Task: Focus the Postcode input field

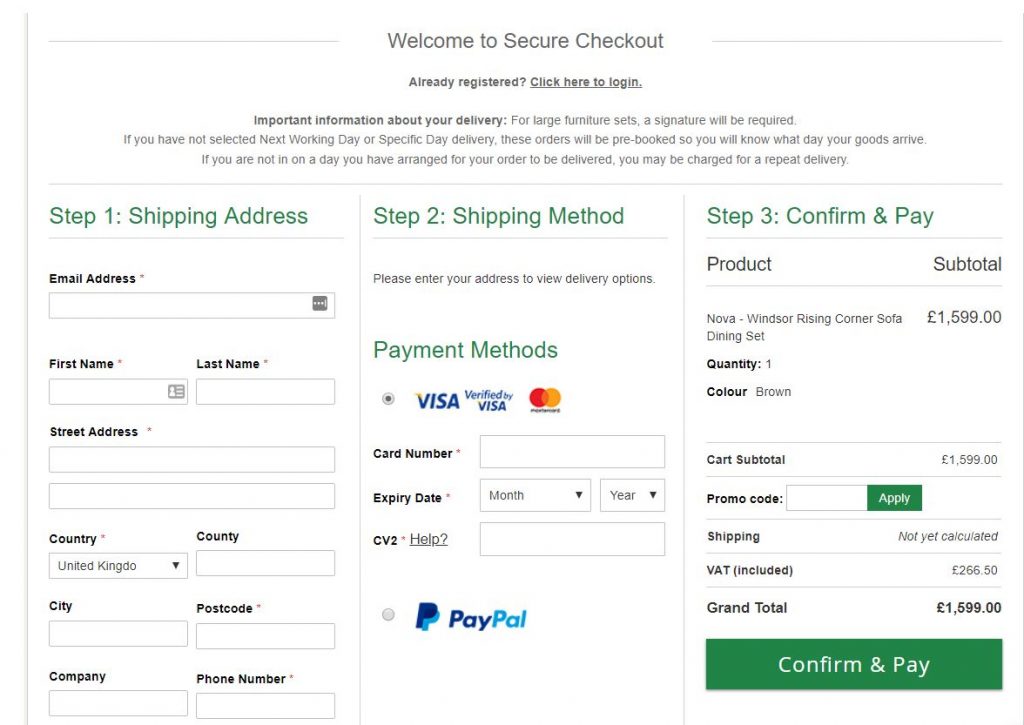Action: tap(265, 636)
